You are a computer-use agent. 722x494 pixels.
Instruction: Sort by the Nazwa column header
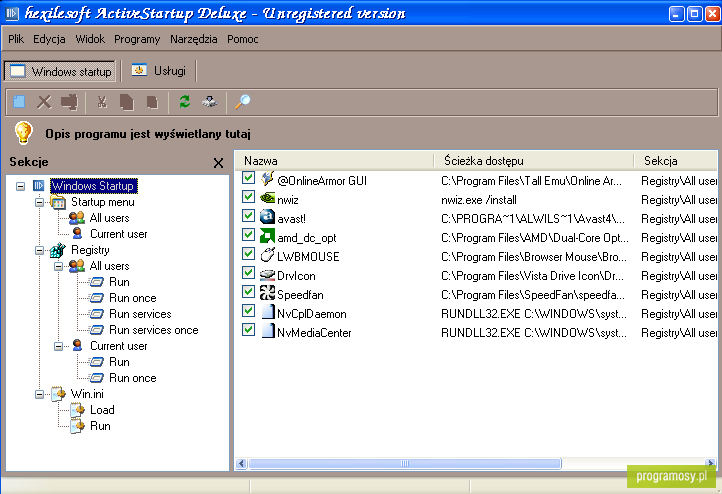(x=336, y=161)
